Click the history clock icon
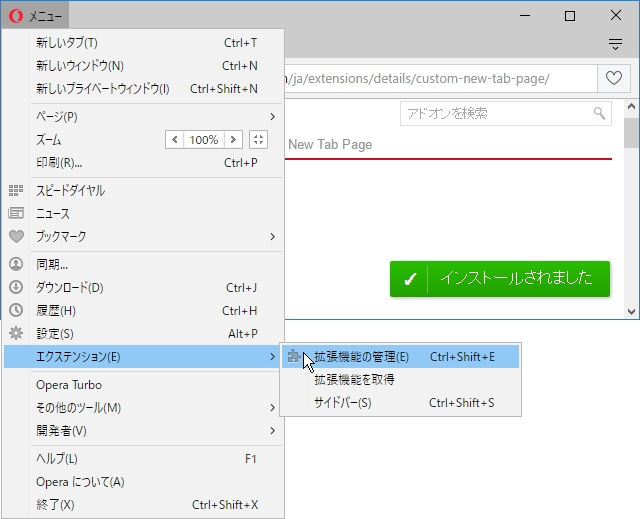 pyautogui.click(x=16, y=311)
